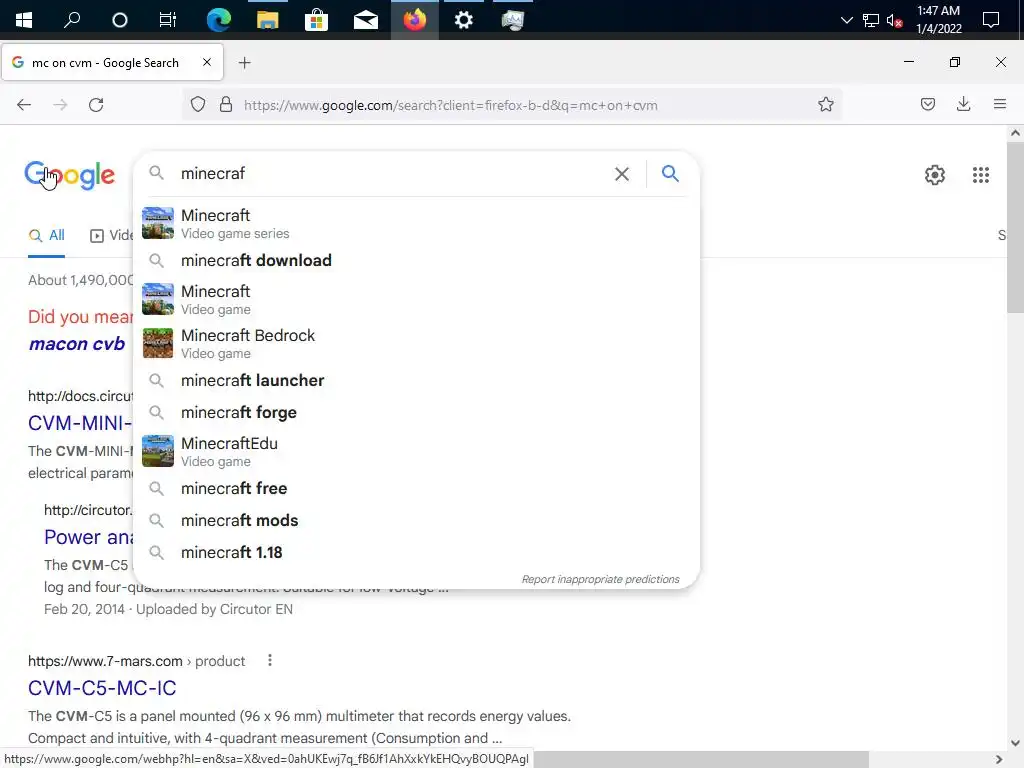
Task: Choose 'minecraft 1.18' suggestion
Action: [x=416, y=552]
